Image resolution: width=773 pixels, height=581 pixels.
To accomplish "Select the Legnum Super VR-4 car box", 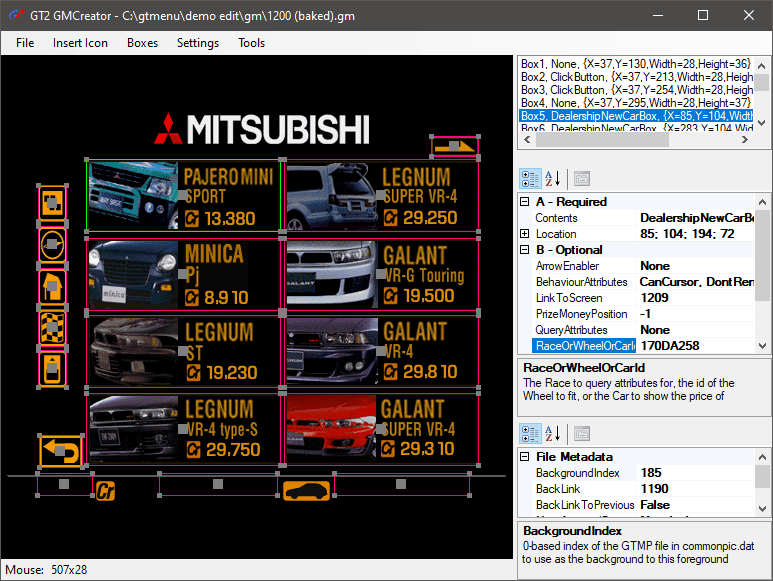I will tap(382, 196).
